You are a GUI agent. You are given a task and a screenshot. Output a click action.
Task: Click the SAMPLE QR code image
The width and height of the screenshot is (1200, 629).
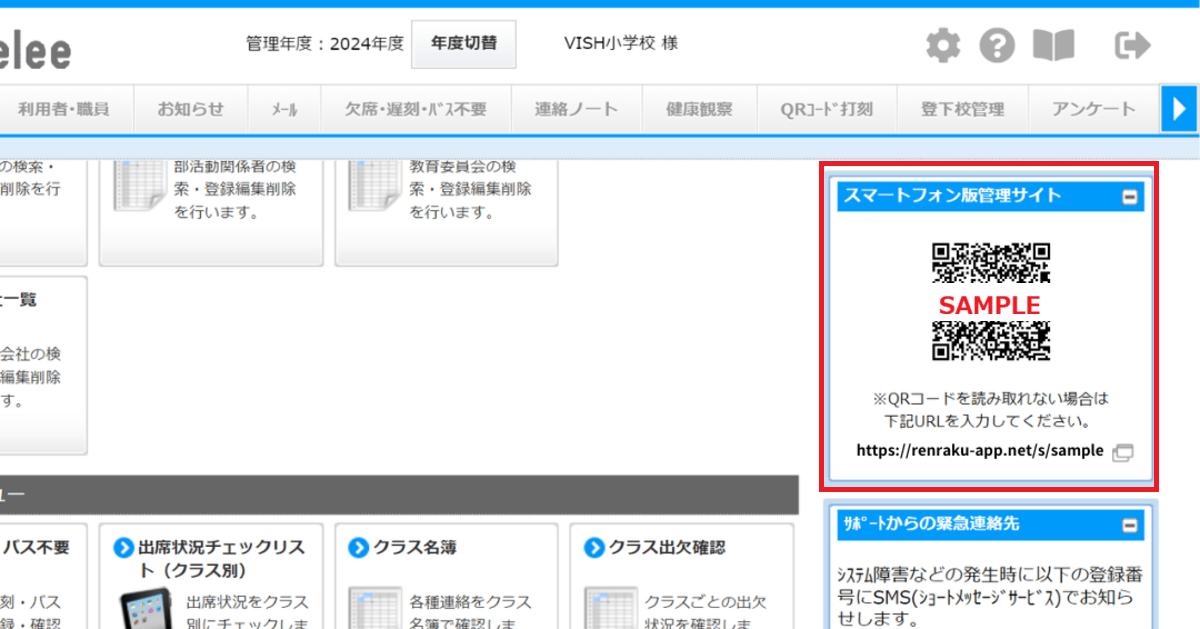click(991, 302)
